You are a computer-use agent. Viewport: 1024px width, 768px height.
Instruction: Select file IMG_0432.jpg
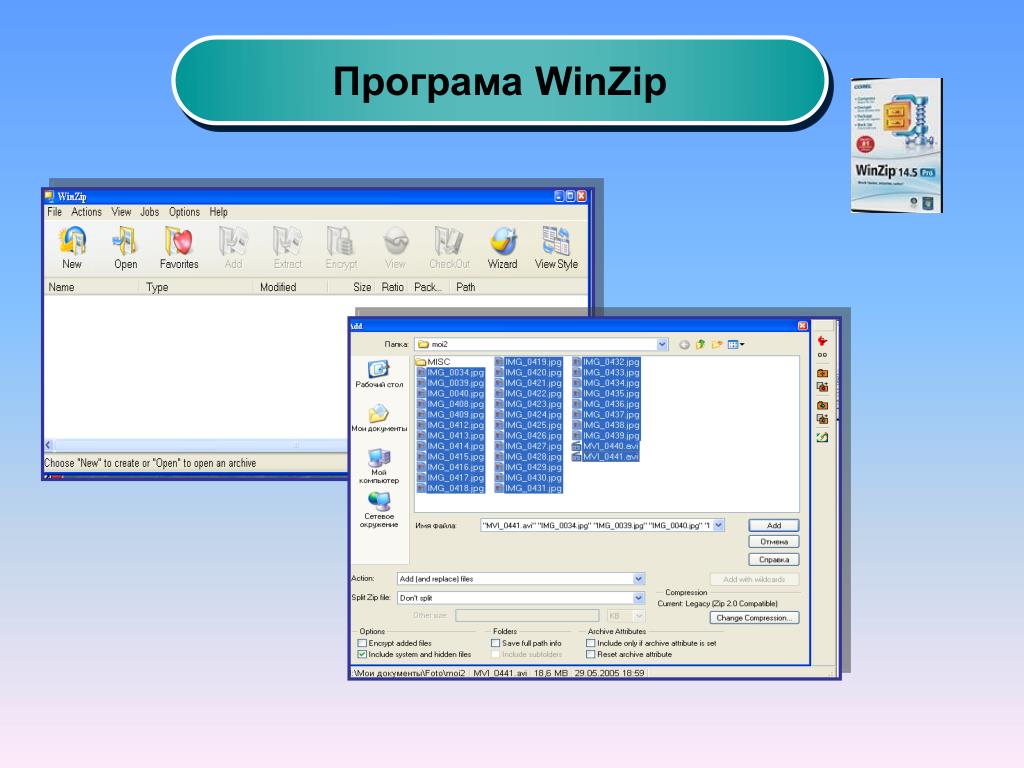(x=606, y=362)
